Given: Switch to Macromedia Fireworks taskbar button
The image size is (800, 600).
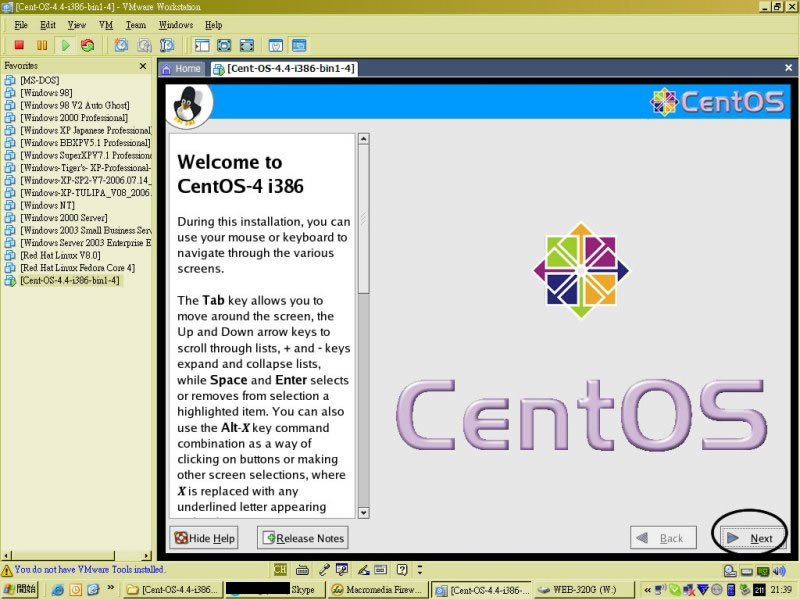Looking at the screenshot, I should click(377, 589).
